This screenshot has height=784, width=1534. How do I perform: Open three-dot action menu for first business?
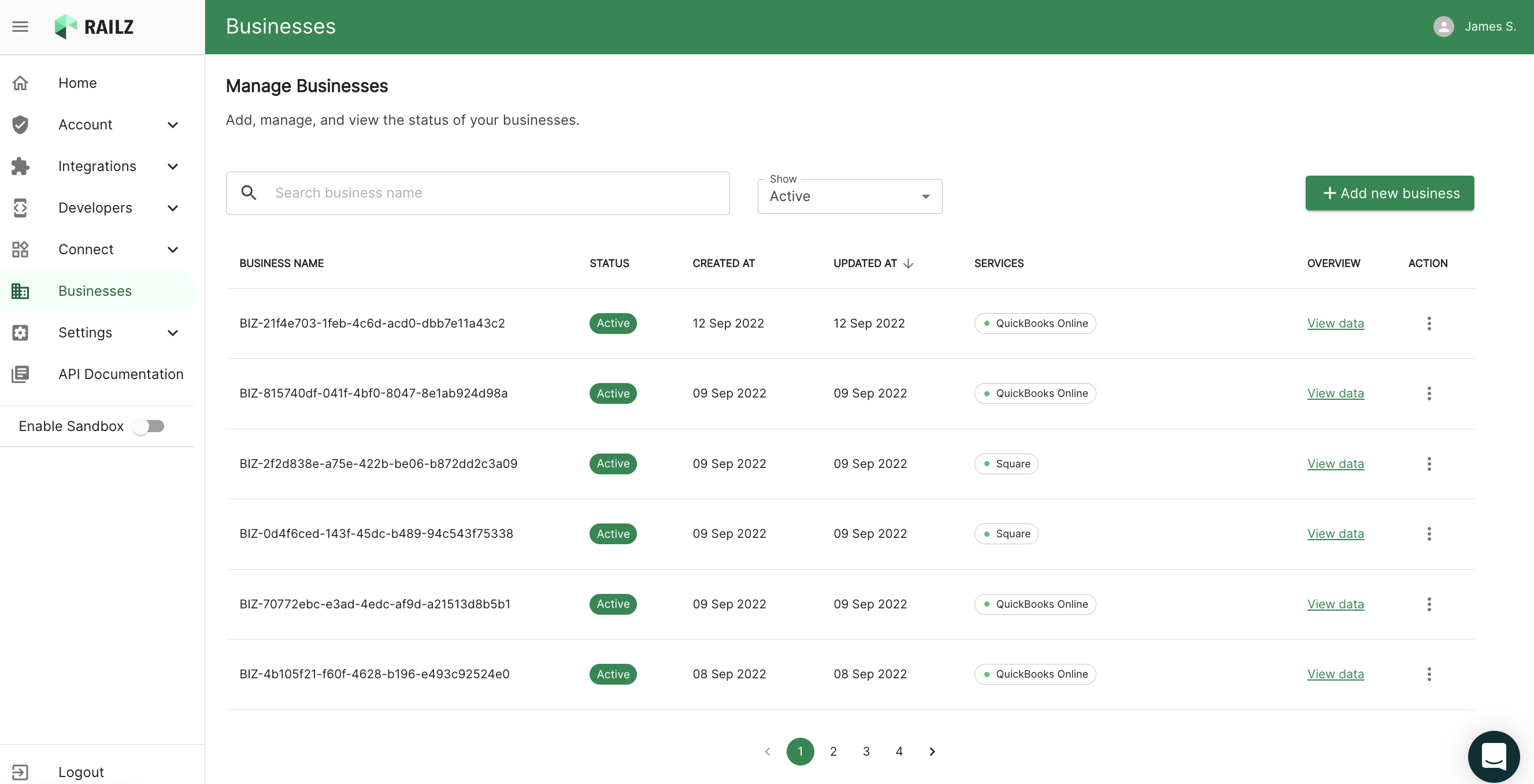point(1429,323)
